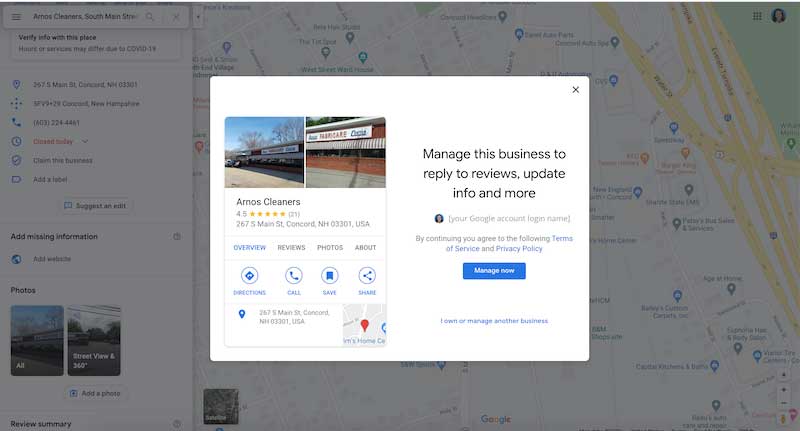
Task: Click the blue location pin beside card address
Action: point(242,314)
